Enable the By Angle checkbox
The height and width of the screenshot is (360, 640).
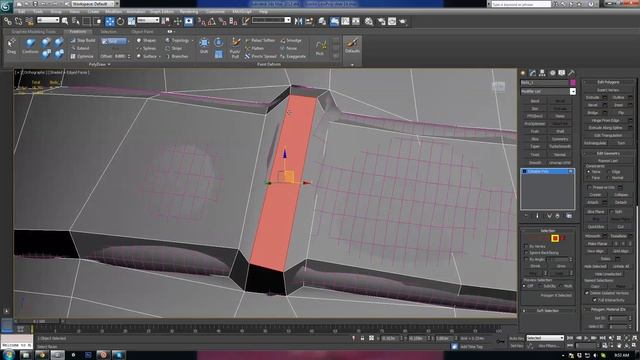(526, 260)
